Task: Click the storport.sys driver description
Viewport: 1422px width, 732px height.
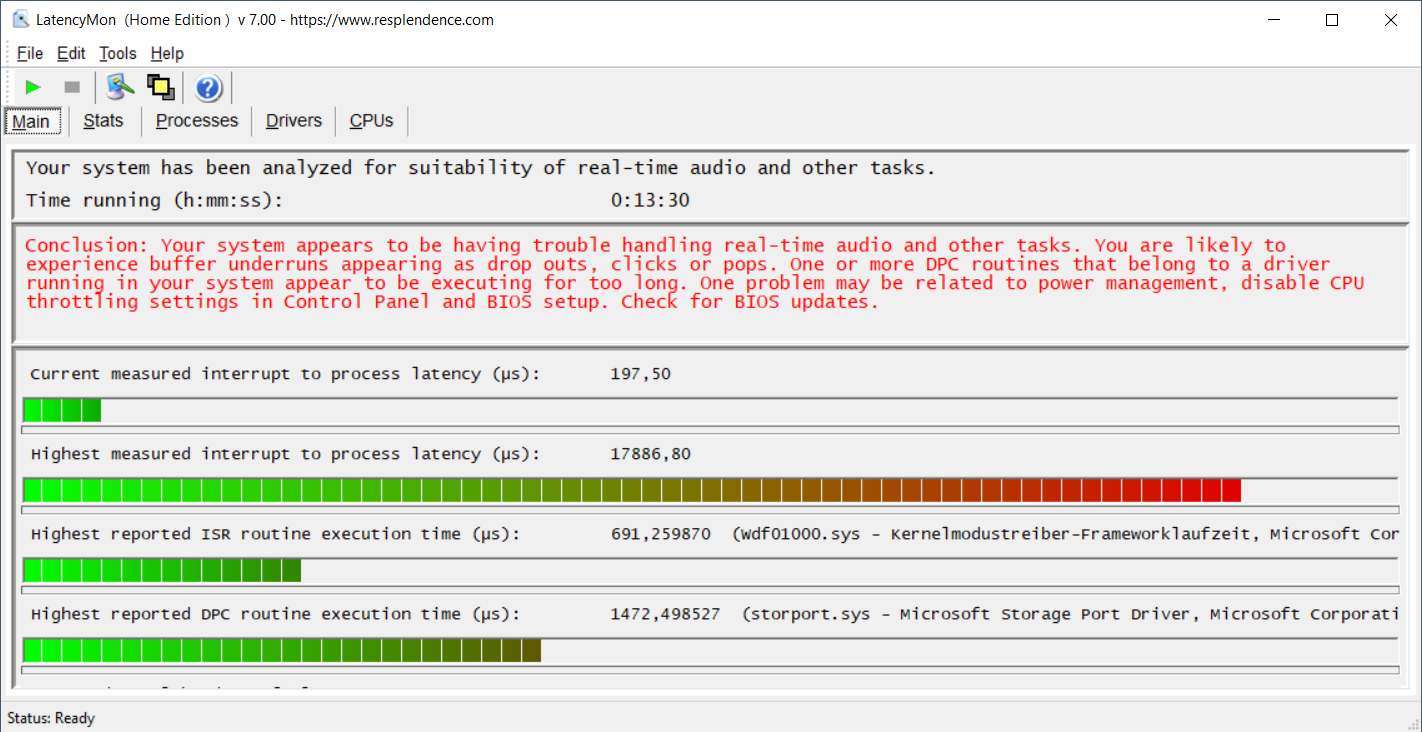Action: [x=1070, y=614]
